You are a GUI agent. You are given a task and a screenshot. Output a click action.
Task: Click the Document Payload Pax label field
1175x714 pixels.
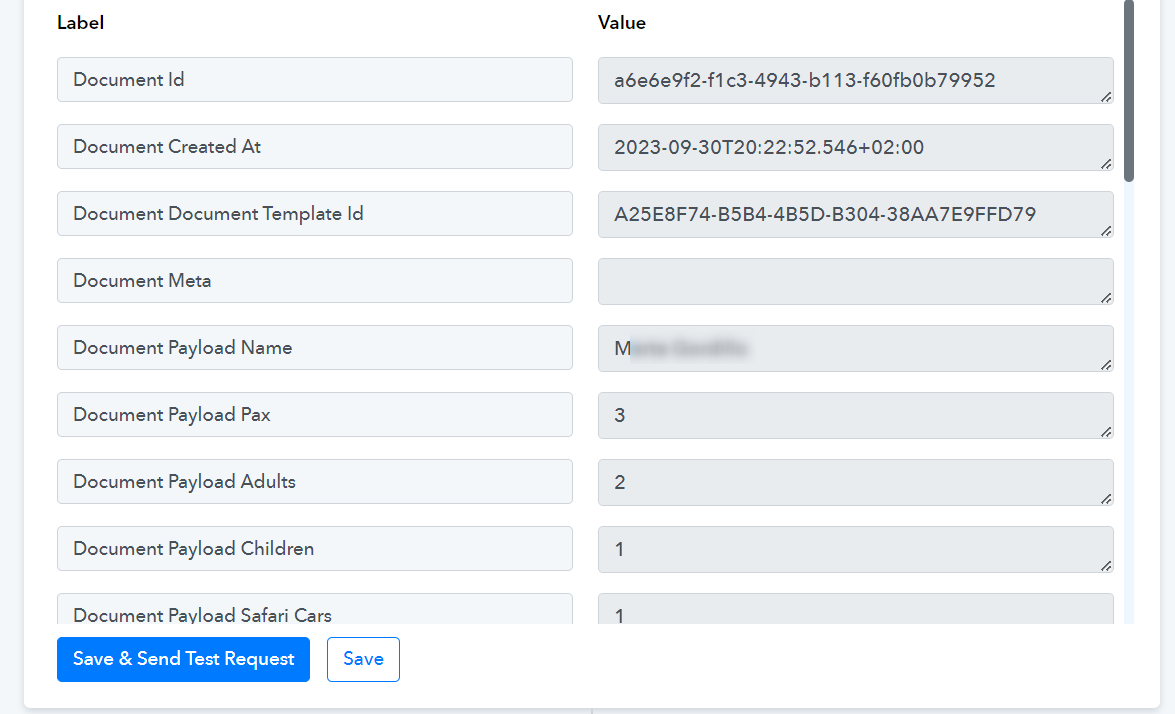pyautogui.click(x=315, y=414)
